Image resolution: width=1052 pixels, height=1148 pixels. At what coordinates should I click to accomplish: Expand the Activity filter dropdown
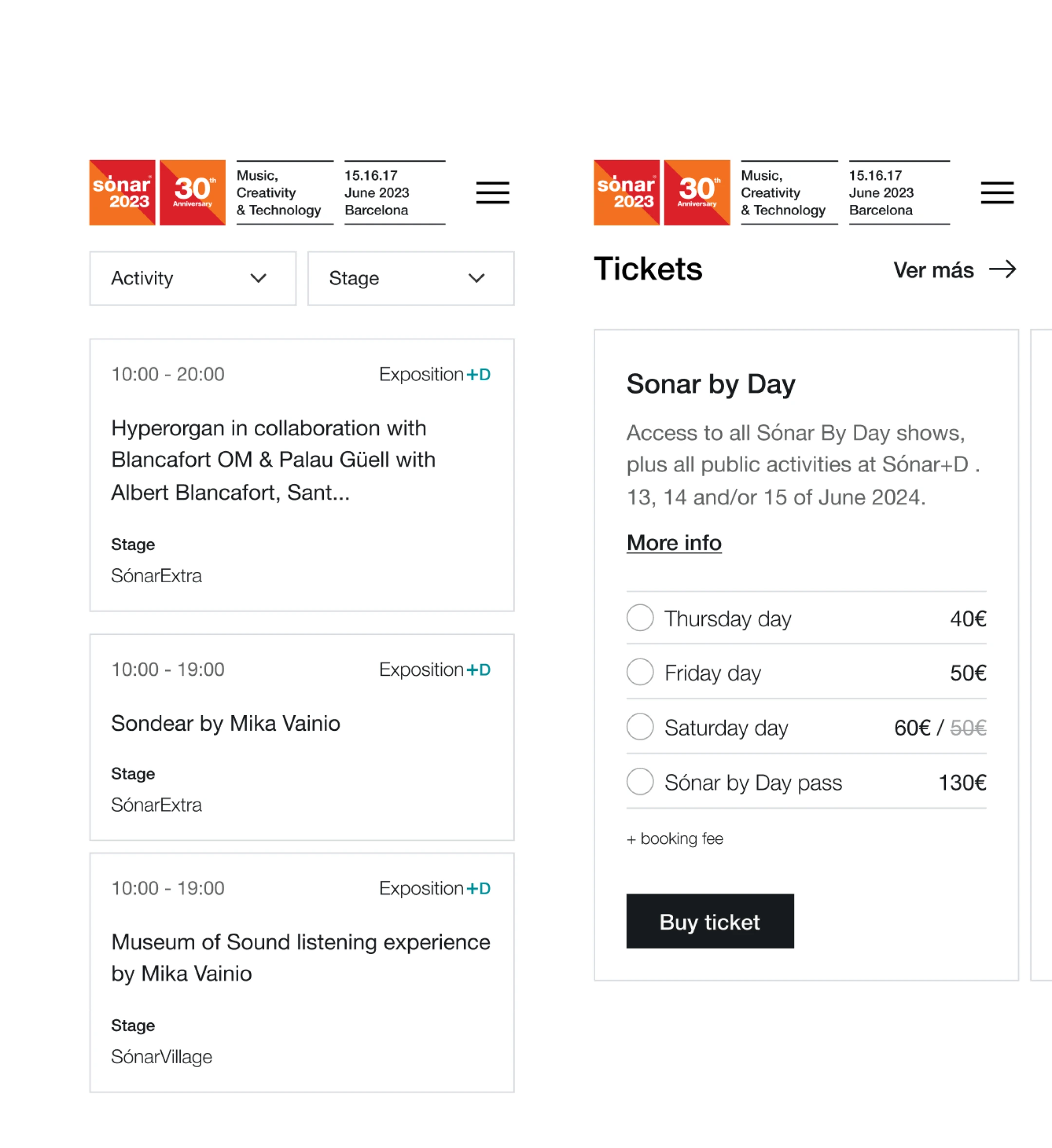click(x=192, y=278)
